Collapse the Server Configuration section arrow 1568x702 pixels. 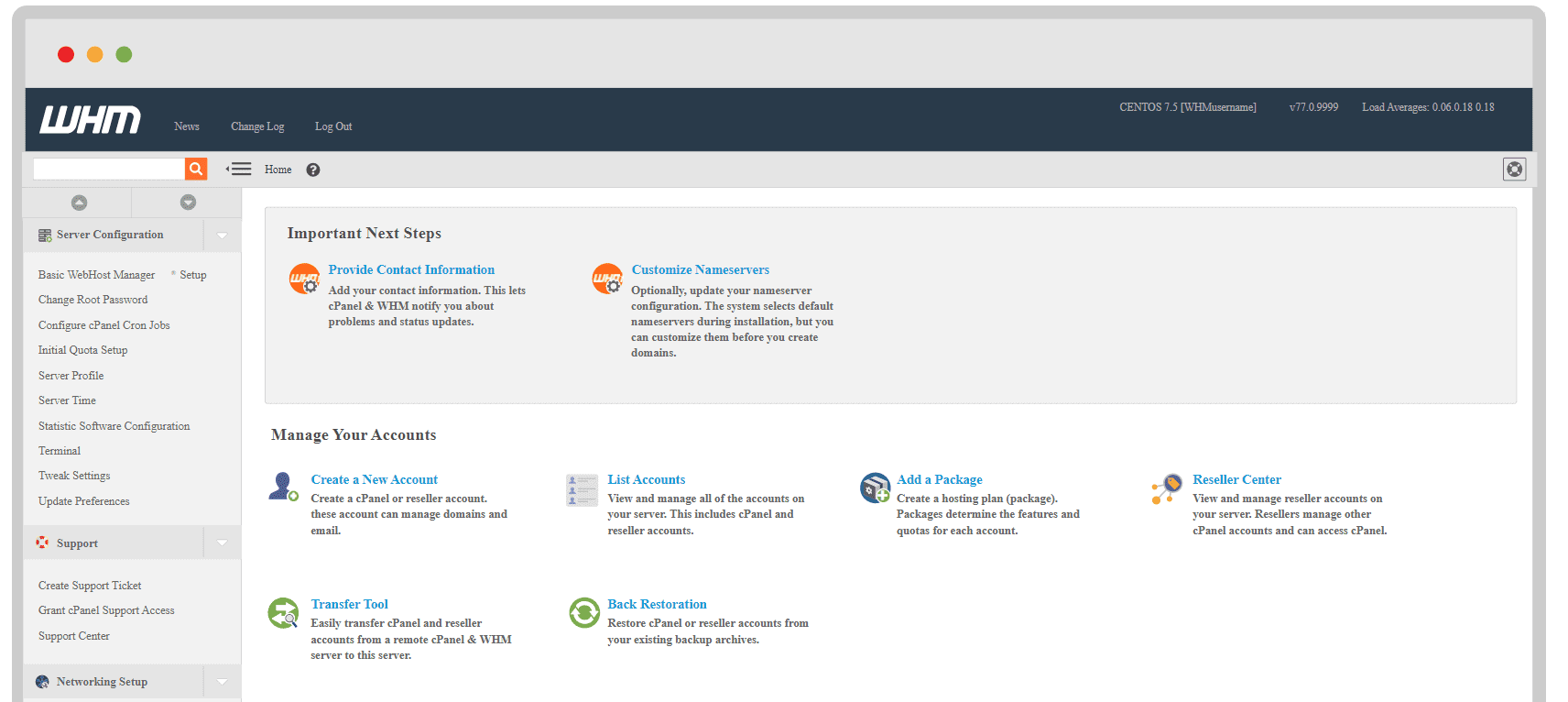coord(222,236)
